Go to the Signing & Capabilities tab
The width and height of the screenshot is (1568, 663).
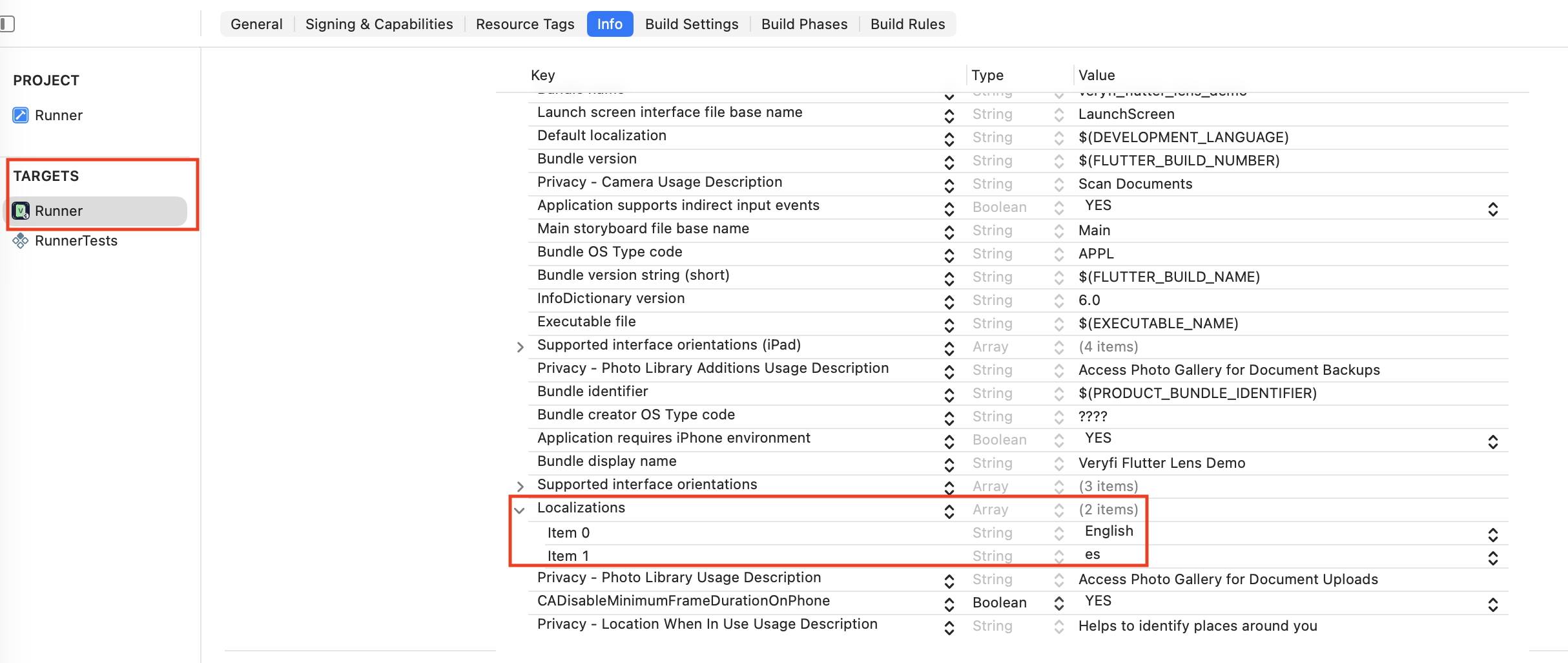point(378,24)
